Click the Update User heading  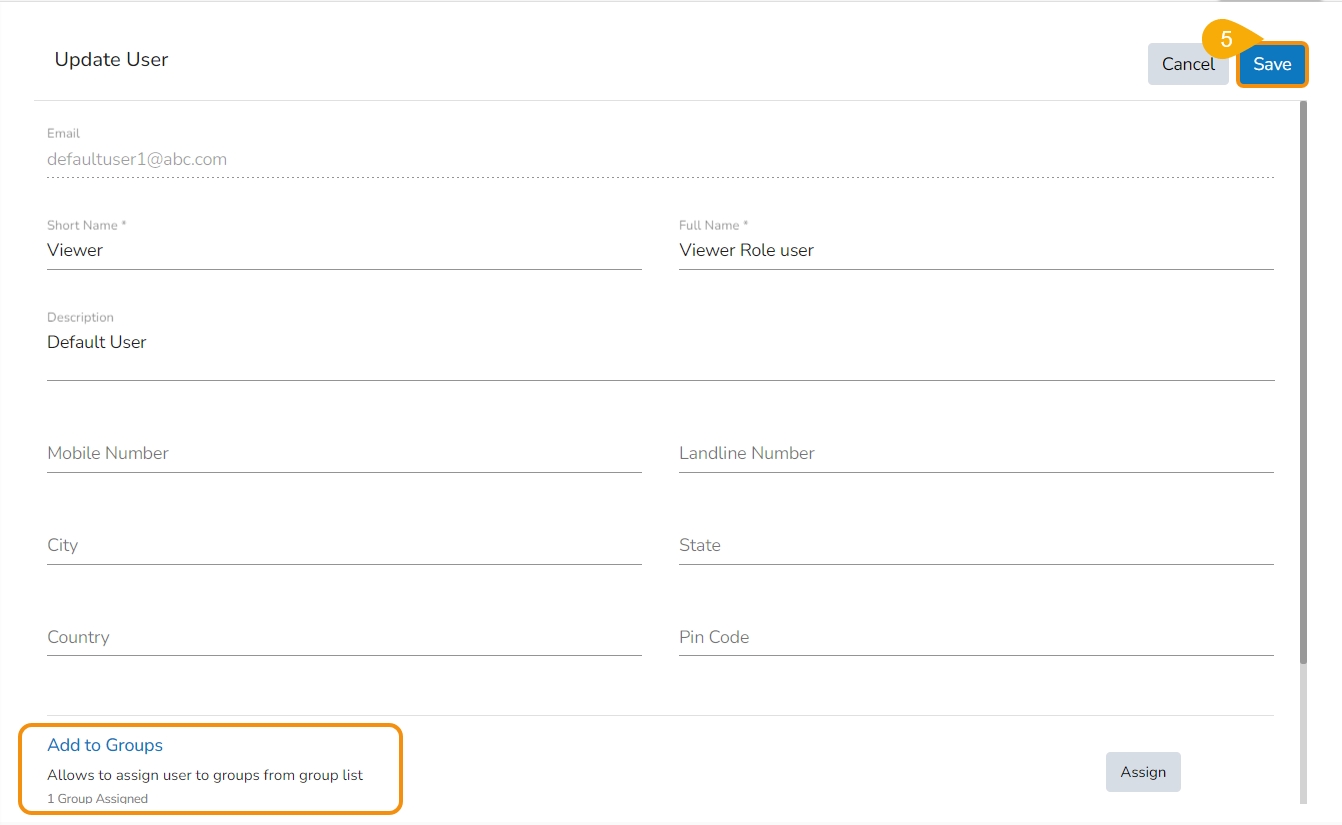111,60
